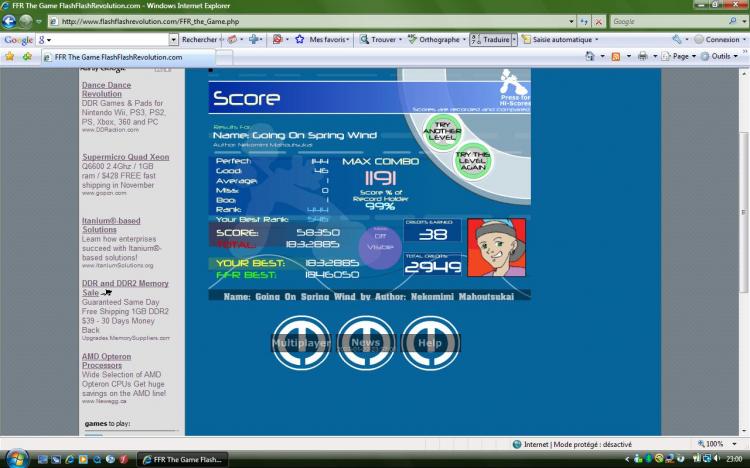Click the popup blocker icon in Google toolbar
The height and width of the screenshot is (468, 750).
tap(277, 40)
